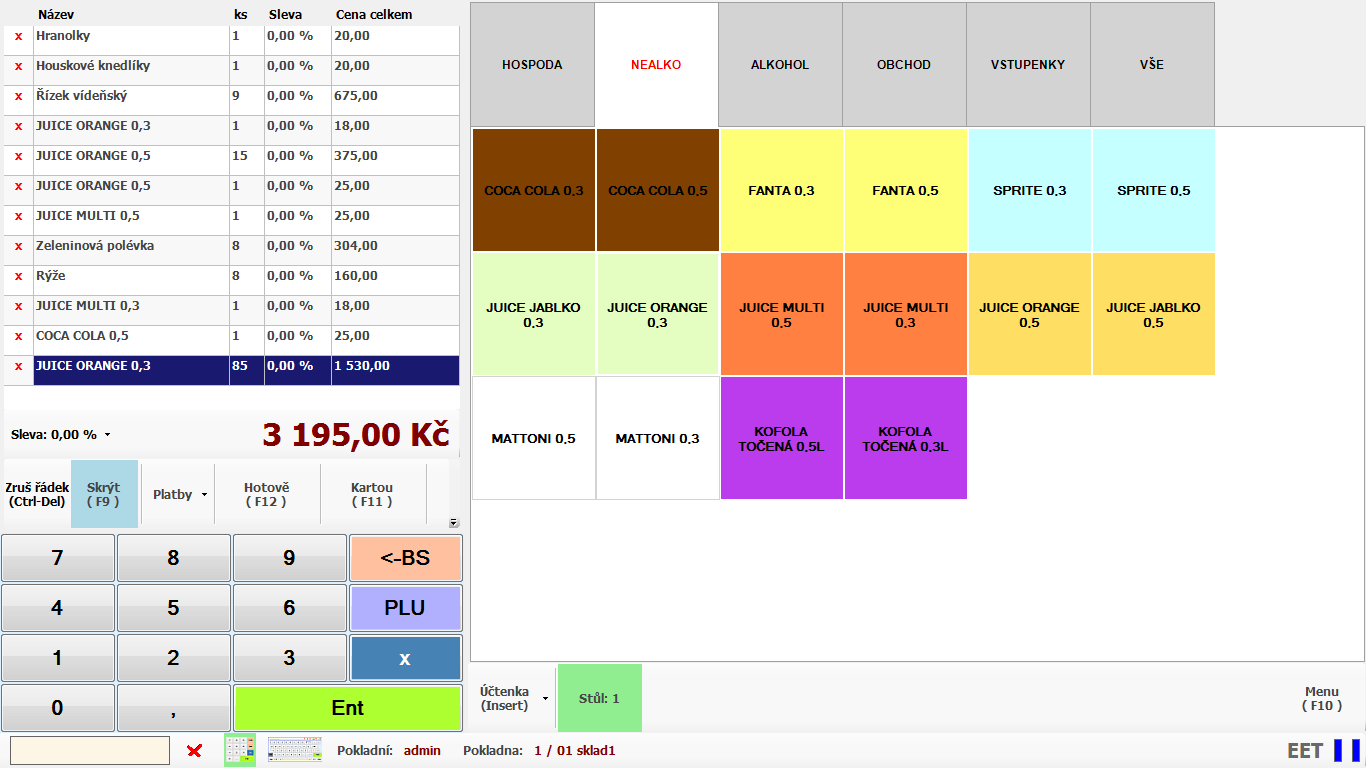Add FANTA 0,5 yellow product tile
Viewport: 1366px width, 768px height.
pos(906,190)
